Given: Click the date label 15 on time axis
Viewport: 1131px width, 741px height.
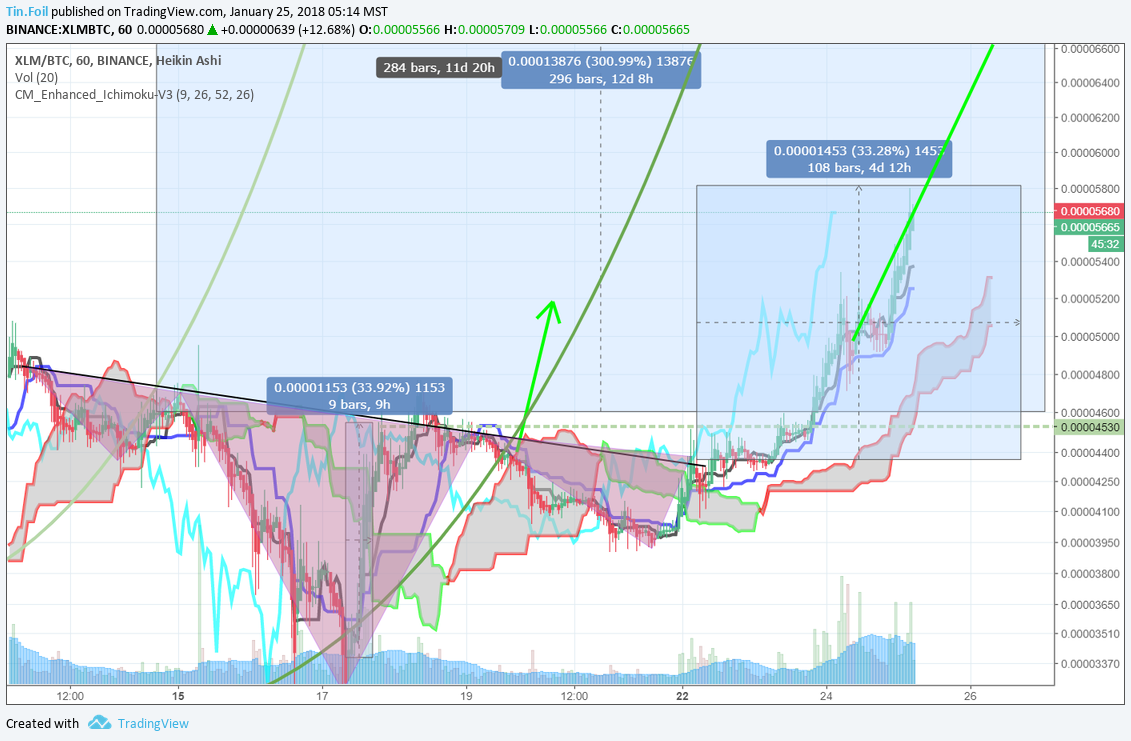Looking at the screenshot, I should [178, 696].
